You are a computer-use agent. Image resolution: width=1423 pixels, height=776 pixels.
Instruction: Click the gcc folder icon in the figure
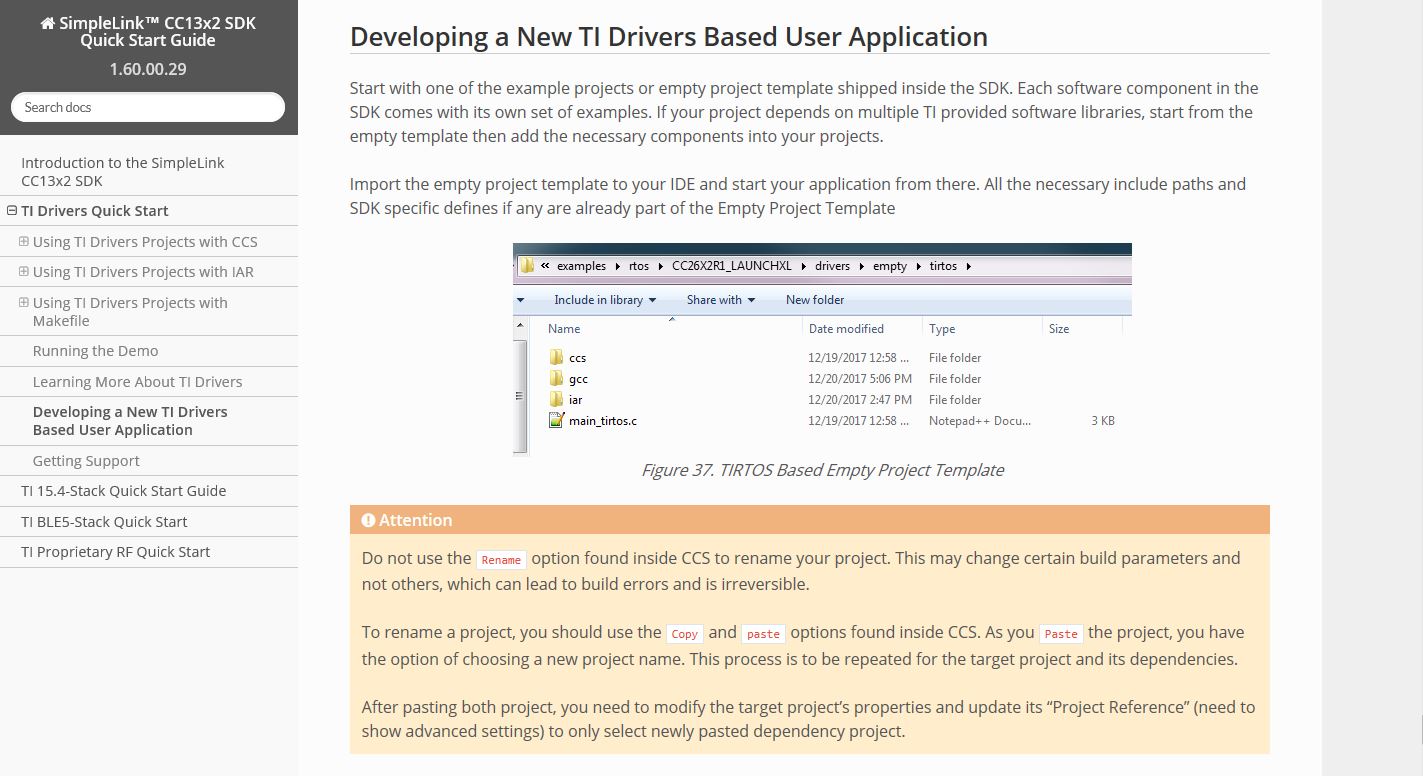(x=557, y=378)
